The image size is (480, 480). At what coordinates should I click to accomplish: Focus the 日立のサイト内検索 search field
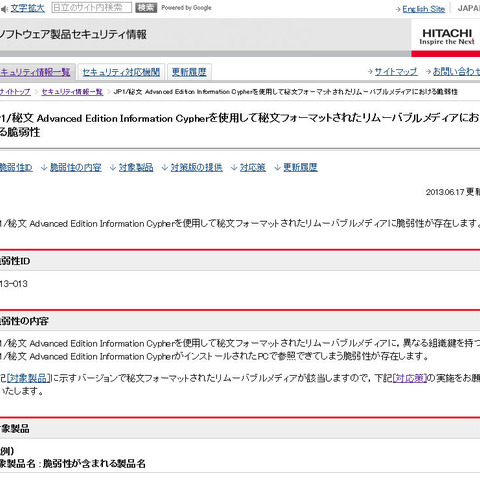coord(92,8)
